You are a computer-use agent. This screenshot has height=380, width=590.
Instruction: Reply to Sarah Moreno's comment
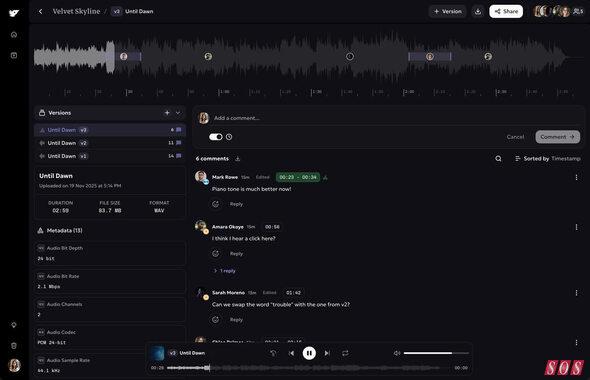point(236,320)
